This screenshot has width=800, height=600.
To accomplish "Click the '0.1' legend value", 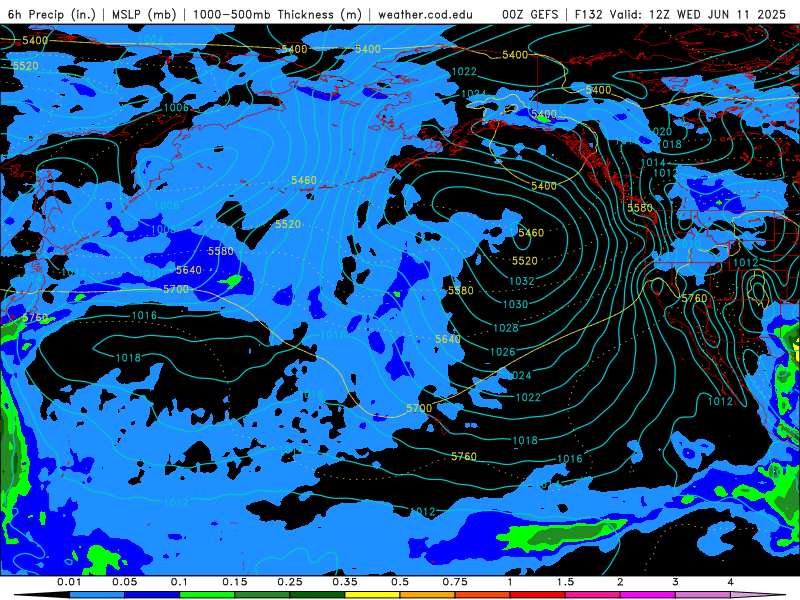I will click(x=179, y=582).
